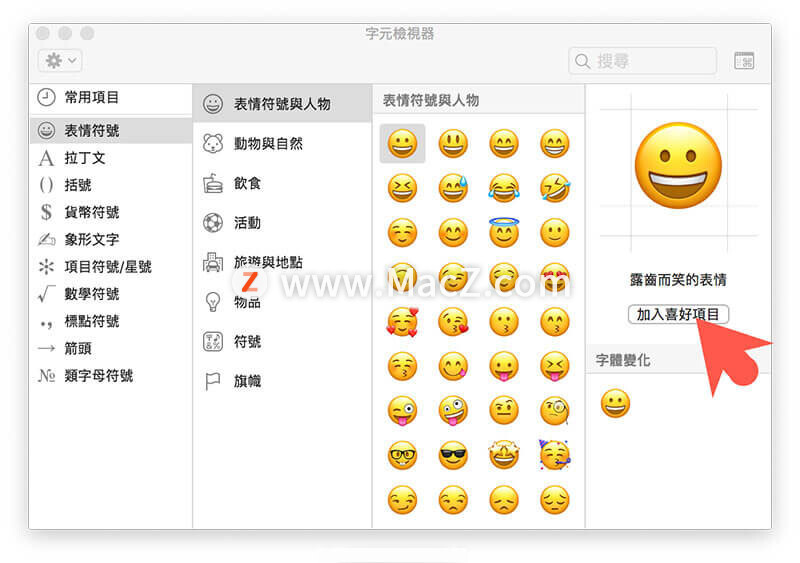Select 括號 in the sidebar
Viewport: 800px width, 563px height.
point(110,185)
